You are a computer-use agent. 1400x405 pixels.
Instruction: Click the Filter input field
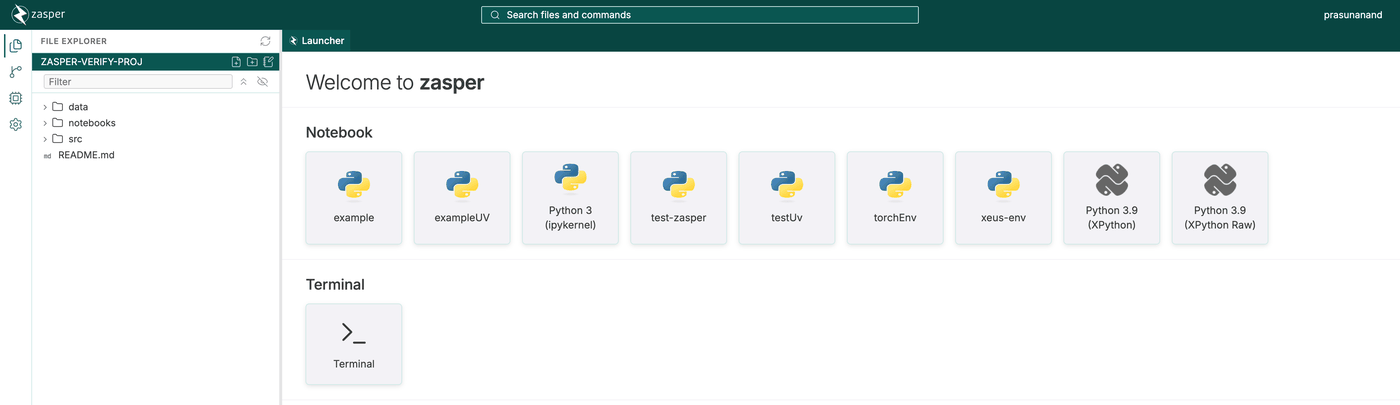138,82
